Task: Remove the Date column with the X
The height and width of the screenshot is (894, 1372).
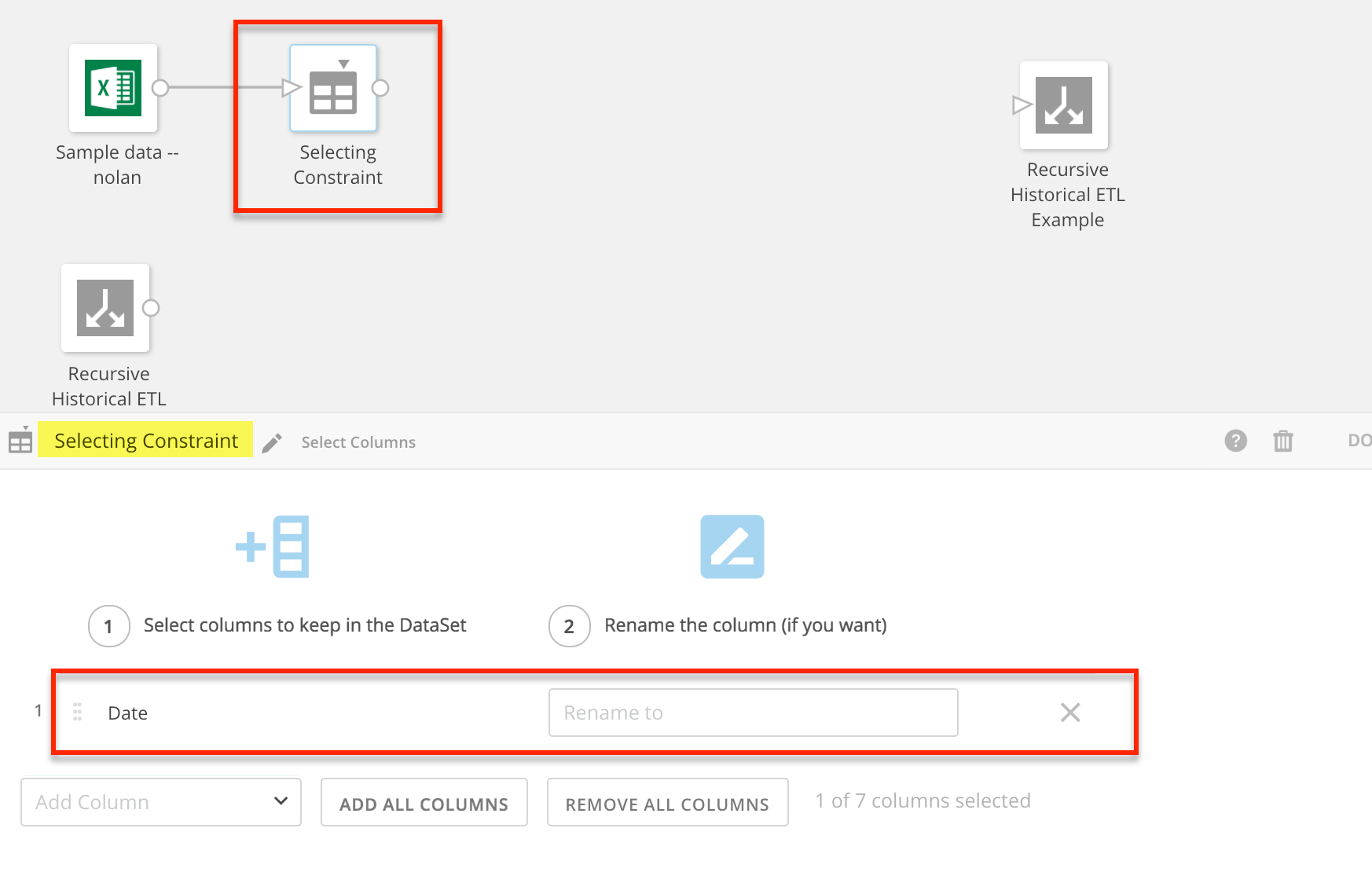Action: (1070, 712)
